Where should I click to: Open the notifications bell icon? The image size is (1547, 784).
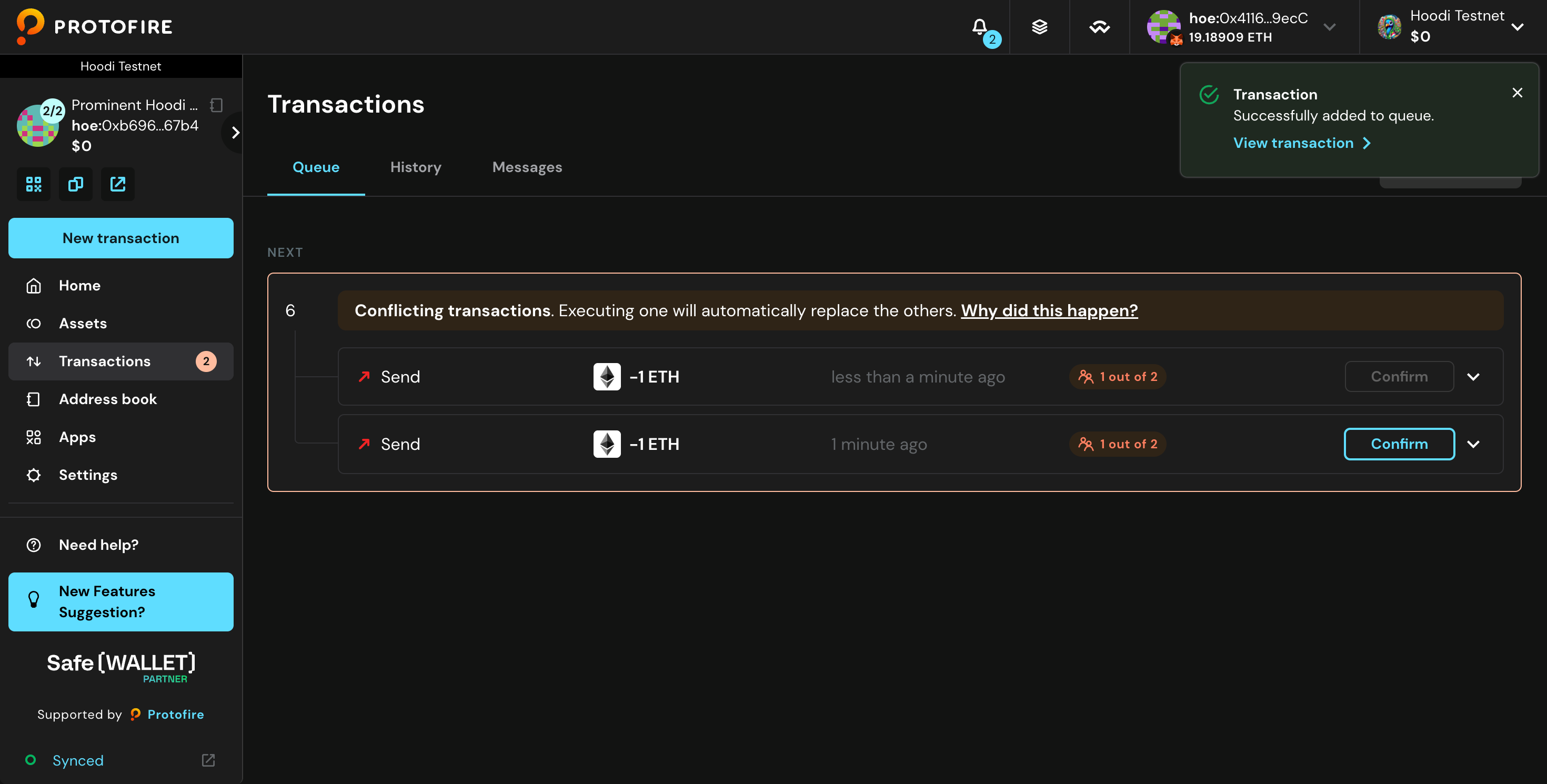pyautogui.click(x=979, y=27)
